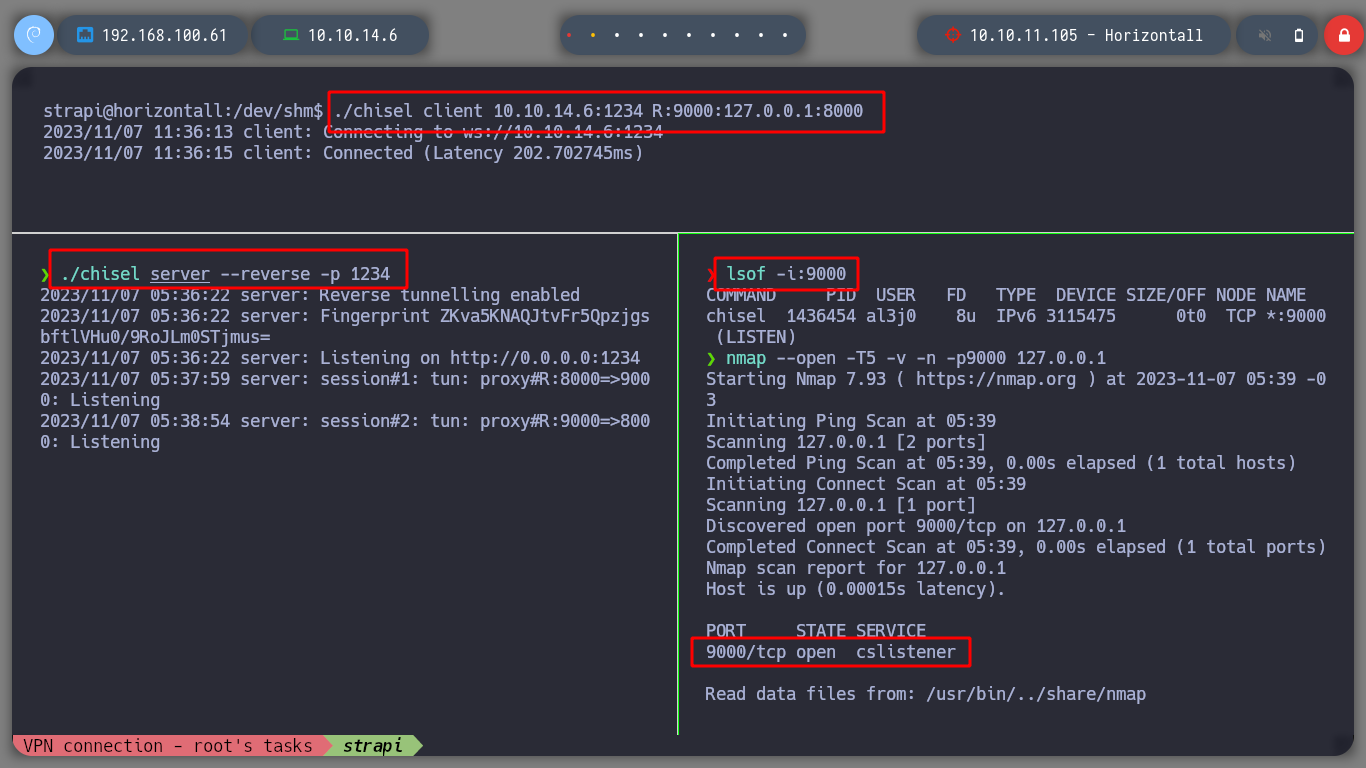The width and height of the screenshot is (1366, 768).
Task: Click the battery status icon
Action: click(1299, 35)
